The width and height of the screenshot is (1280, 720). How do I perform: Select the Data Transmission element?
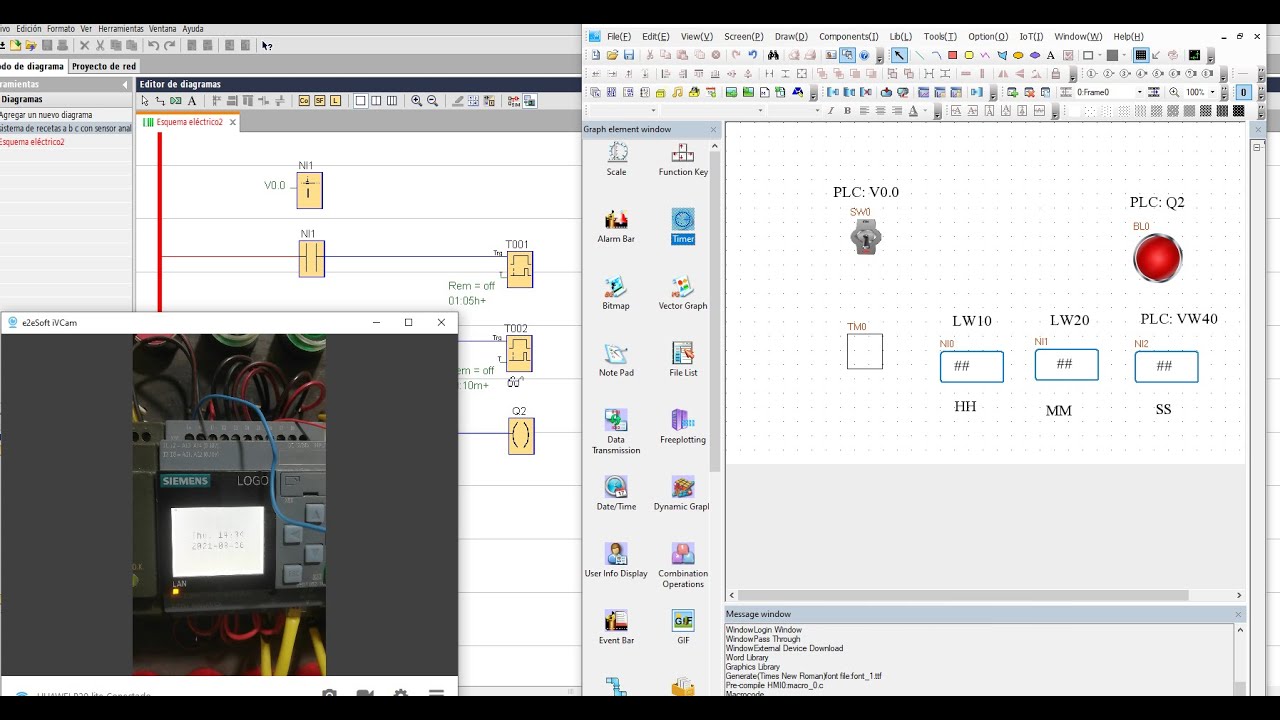point(616,431)
